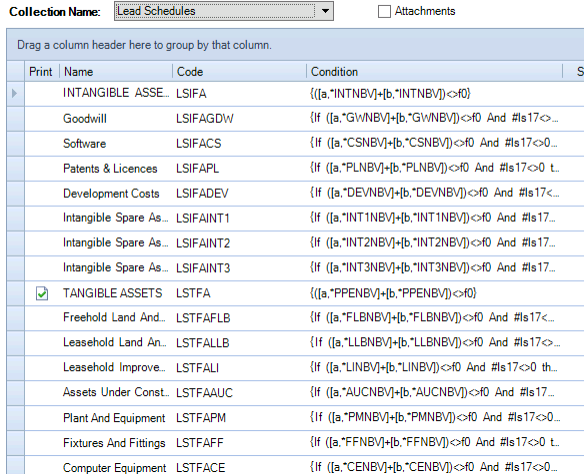Image resolution: width=584 pixels, height=474 pixels.
Task: Select TANGIBLE ASSETS name cell
Action: point(112,293)
